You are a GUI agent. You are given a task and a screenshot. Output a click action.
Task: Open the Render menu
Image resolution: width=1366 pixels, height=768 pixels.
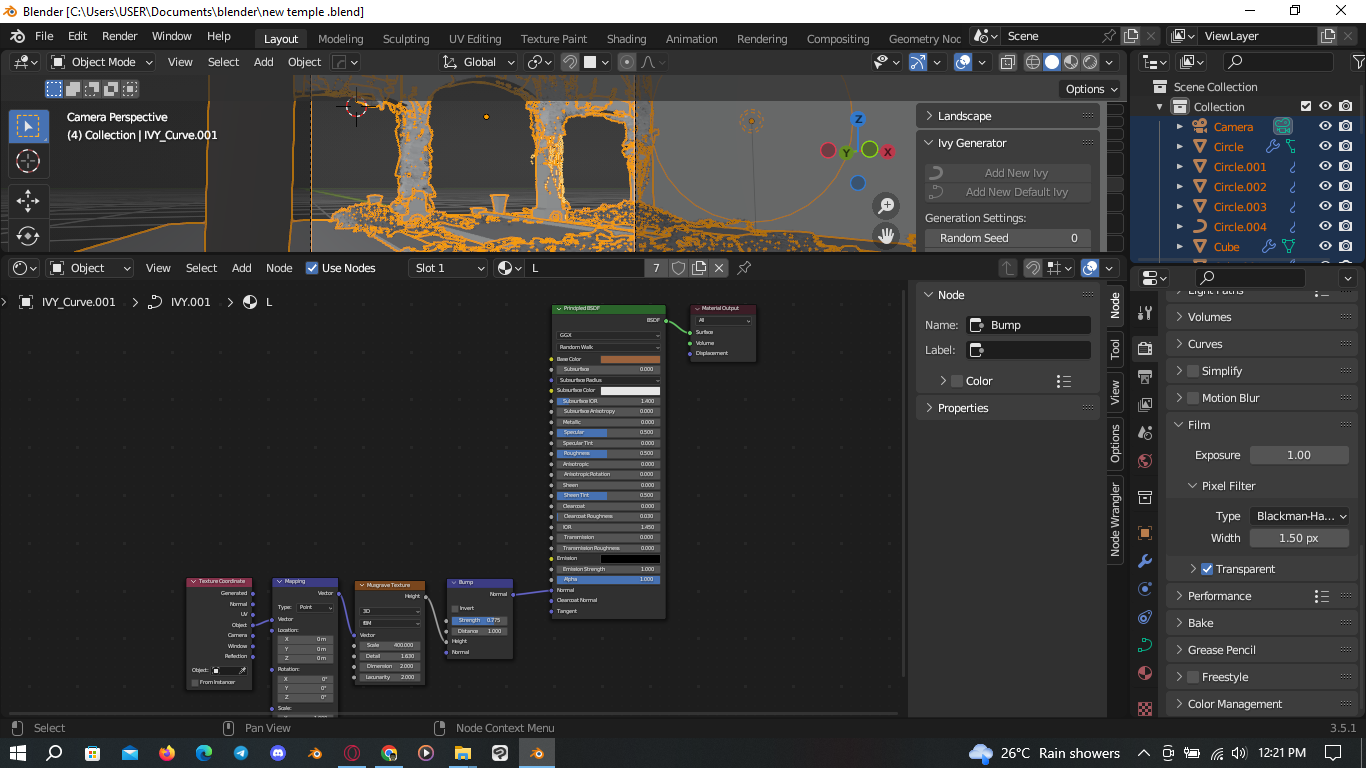coord(120,36)
